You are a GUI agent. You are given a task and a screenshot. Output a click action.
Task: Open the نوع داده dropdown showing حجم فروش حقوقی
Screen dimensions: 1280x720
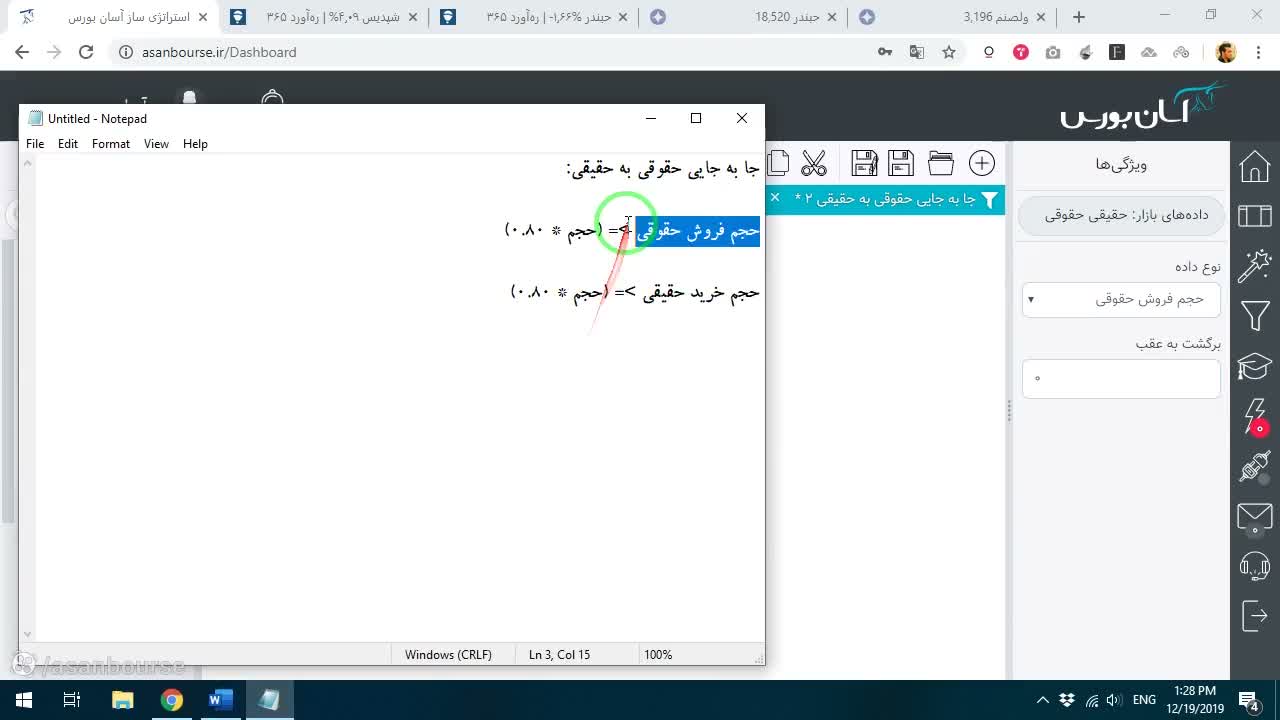(1121, 299)
